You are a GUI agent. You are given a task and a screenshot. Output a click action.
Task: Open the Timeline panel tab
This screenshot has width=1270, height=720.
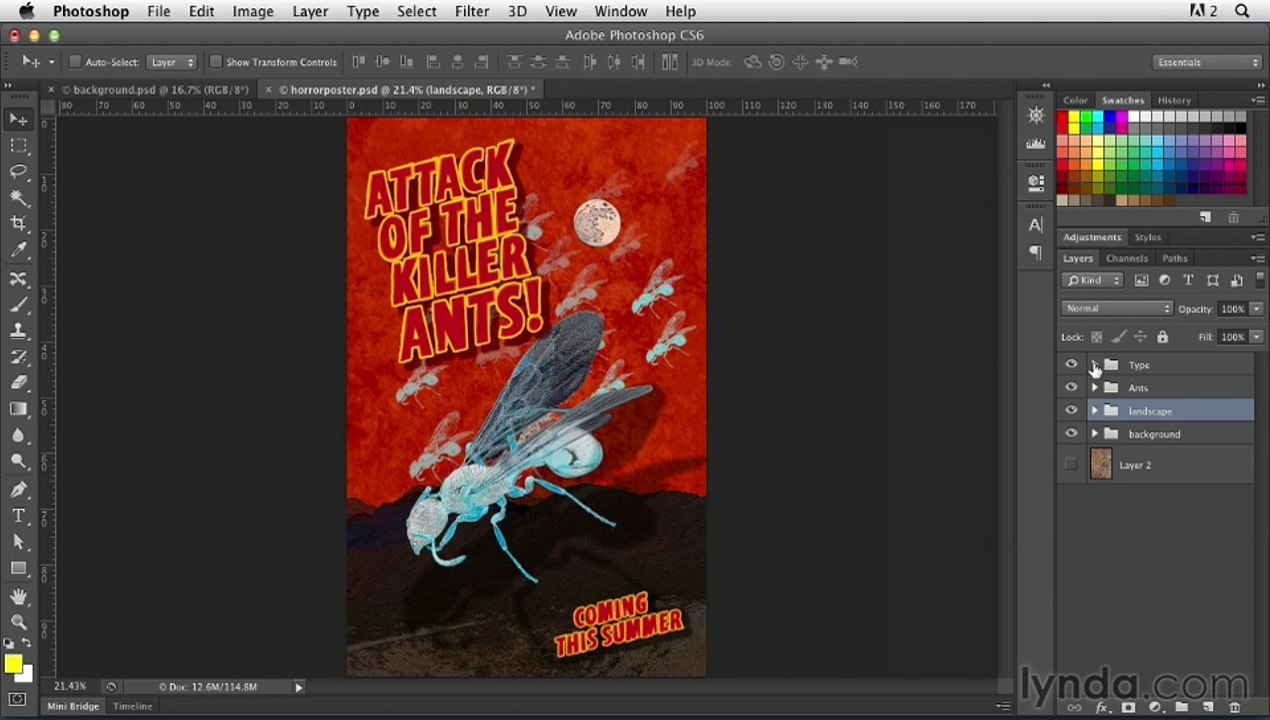click(x=132, y=706)
